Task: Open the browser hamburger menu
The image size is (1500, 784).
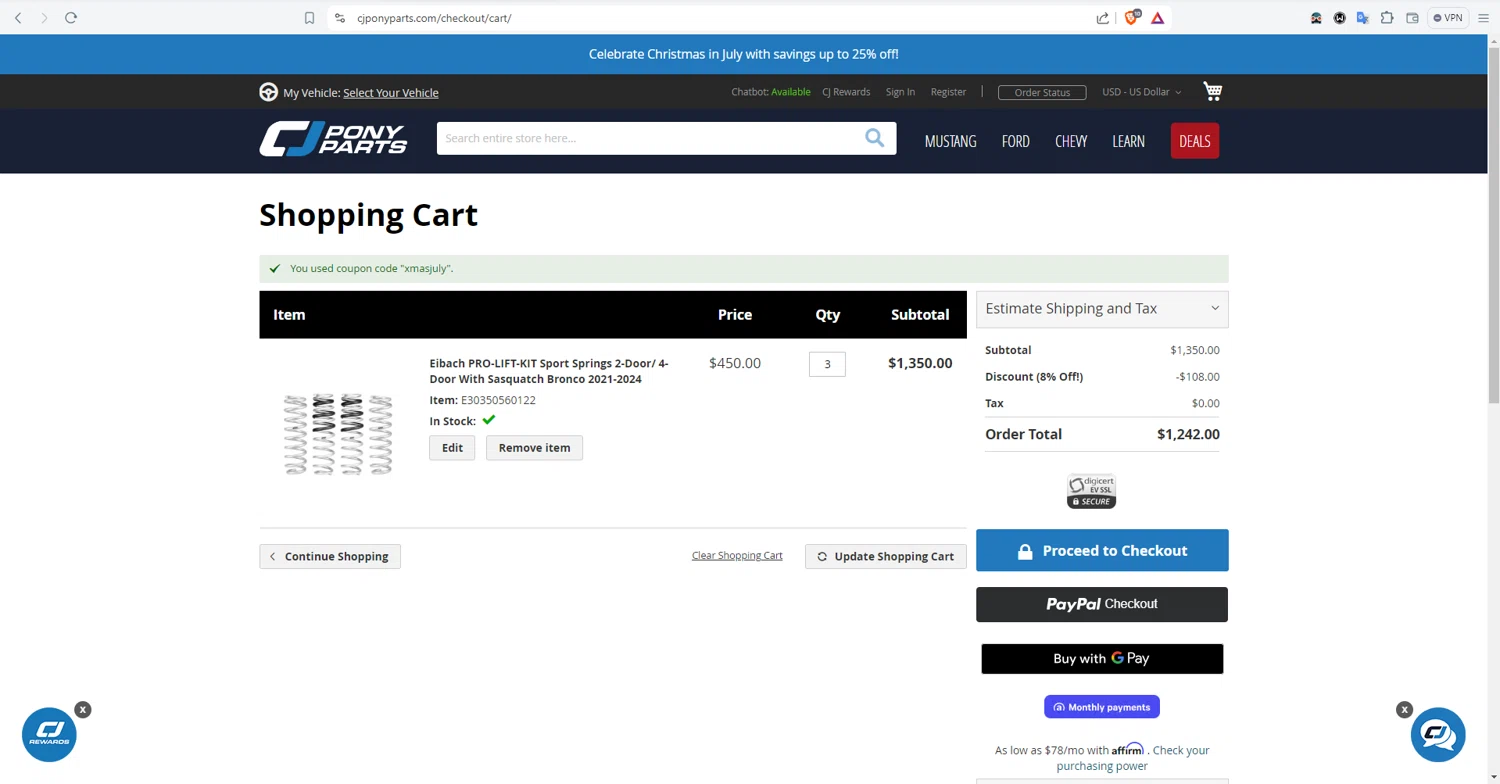Action: (x=1482, y=18)
